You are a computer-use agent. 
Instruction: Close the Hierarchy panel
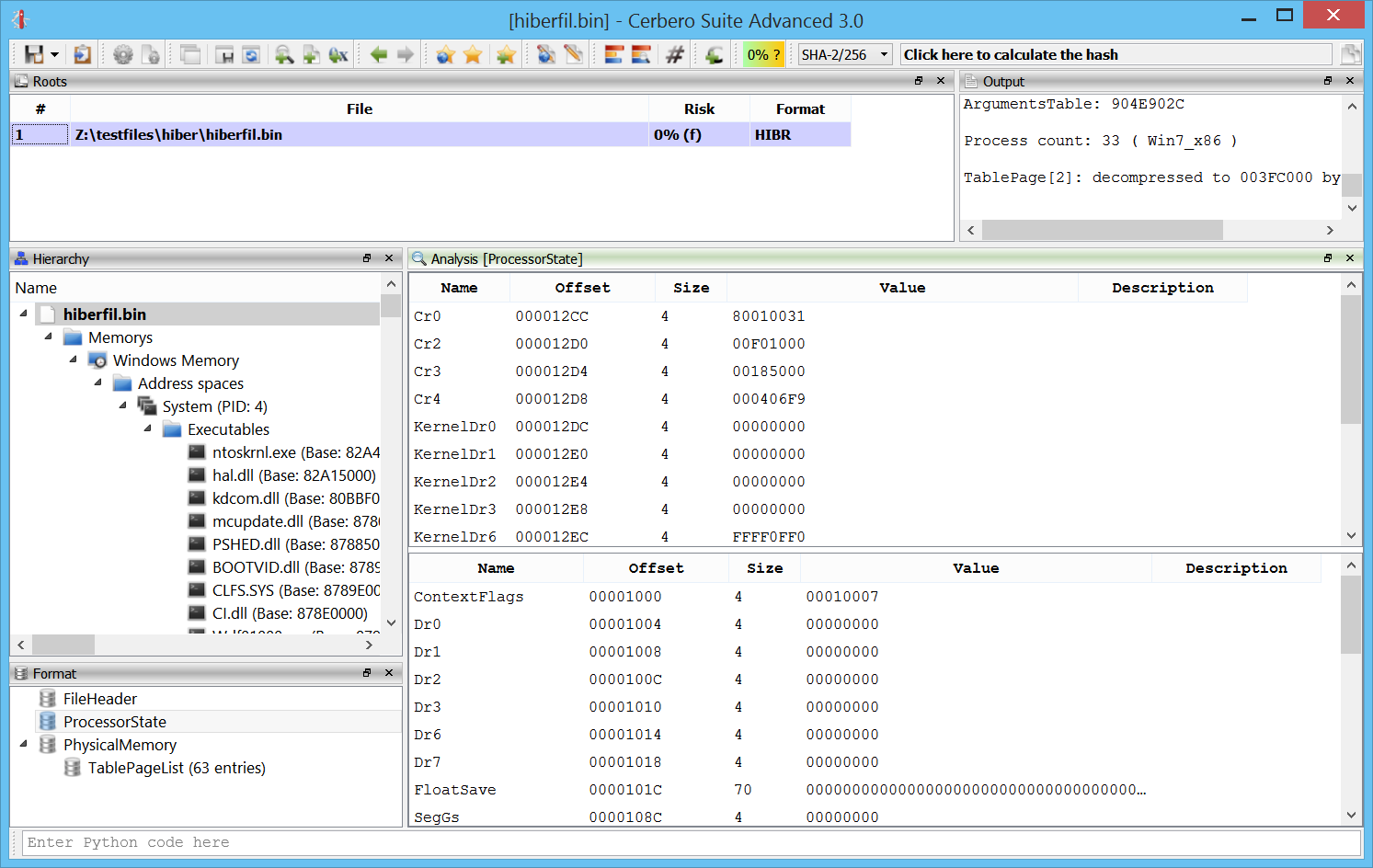tap(389, 258)
